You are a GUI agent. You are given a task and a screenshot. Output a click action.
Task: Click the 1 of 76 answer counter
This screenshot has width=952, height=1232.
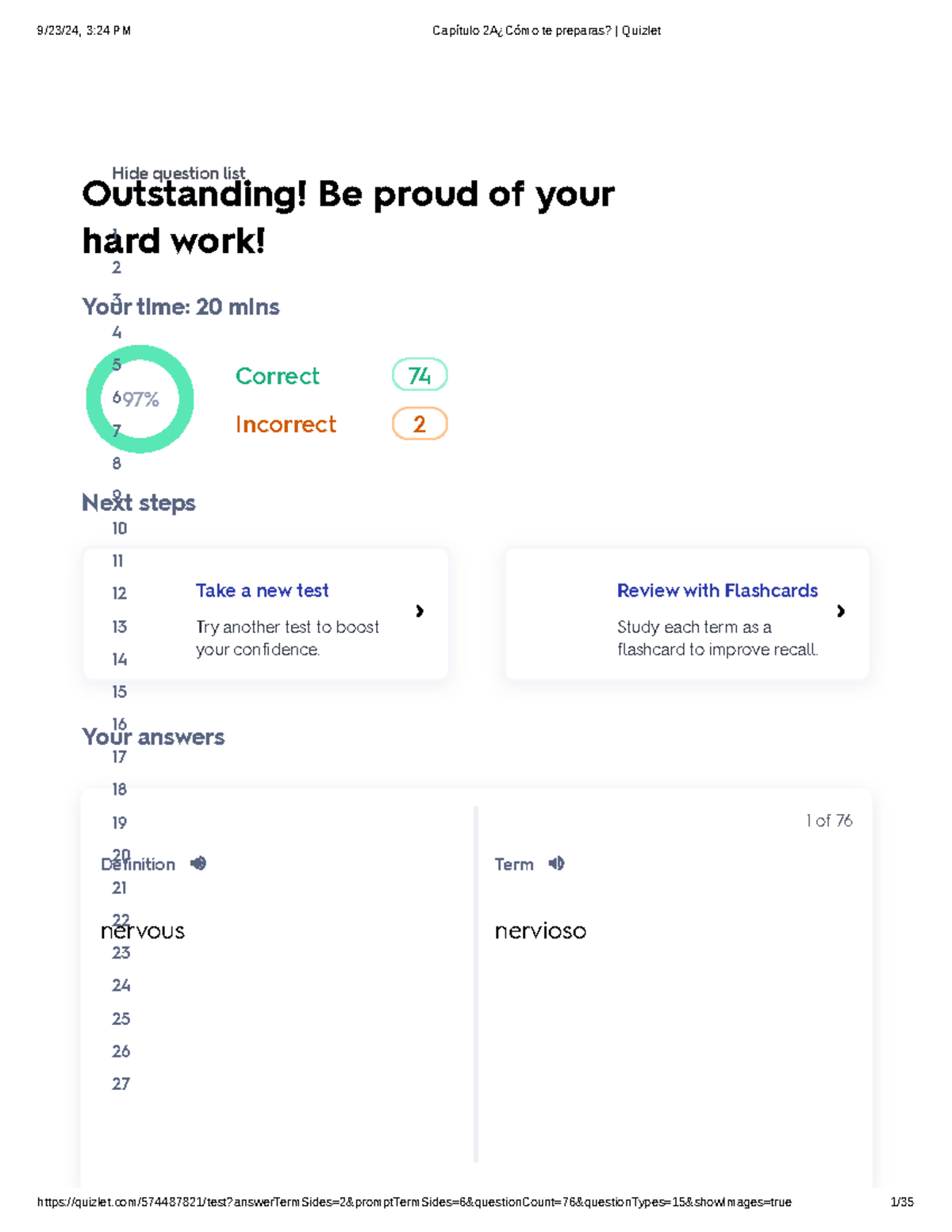click(827, 820)
